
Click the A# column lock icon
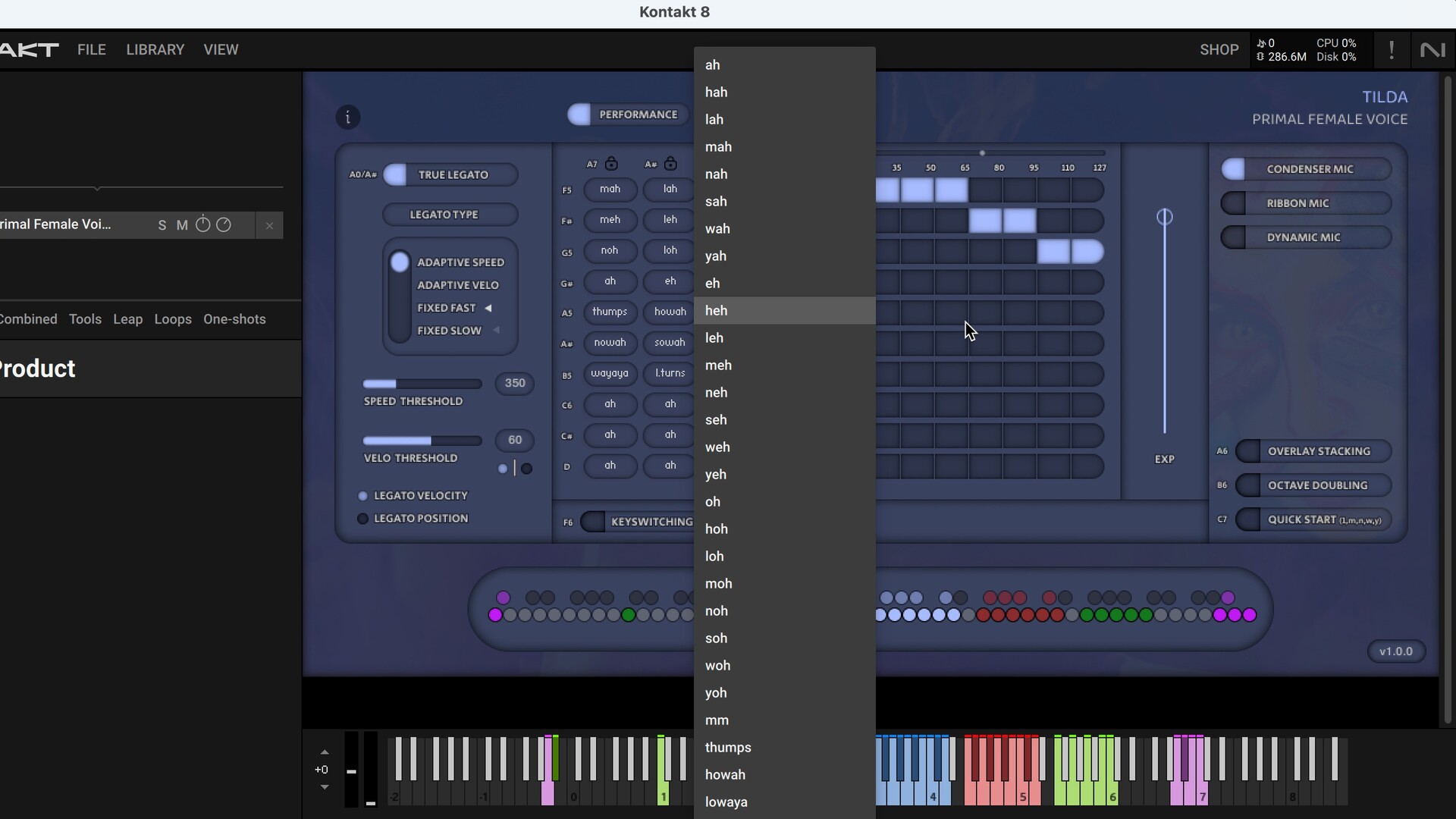[x=670, y=163]
